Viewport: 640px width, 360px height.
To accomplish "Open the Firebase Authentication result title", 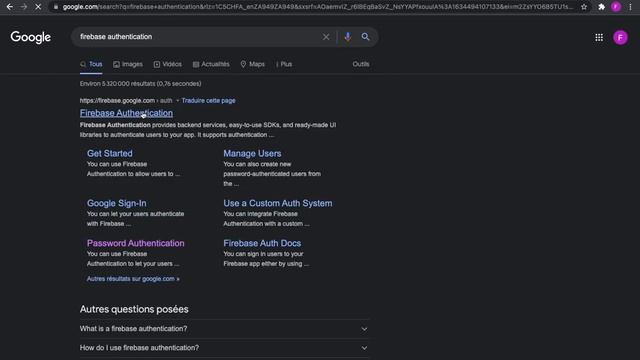I will [126, 113].
